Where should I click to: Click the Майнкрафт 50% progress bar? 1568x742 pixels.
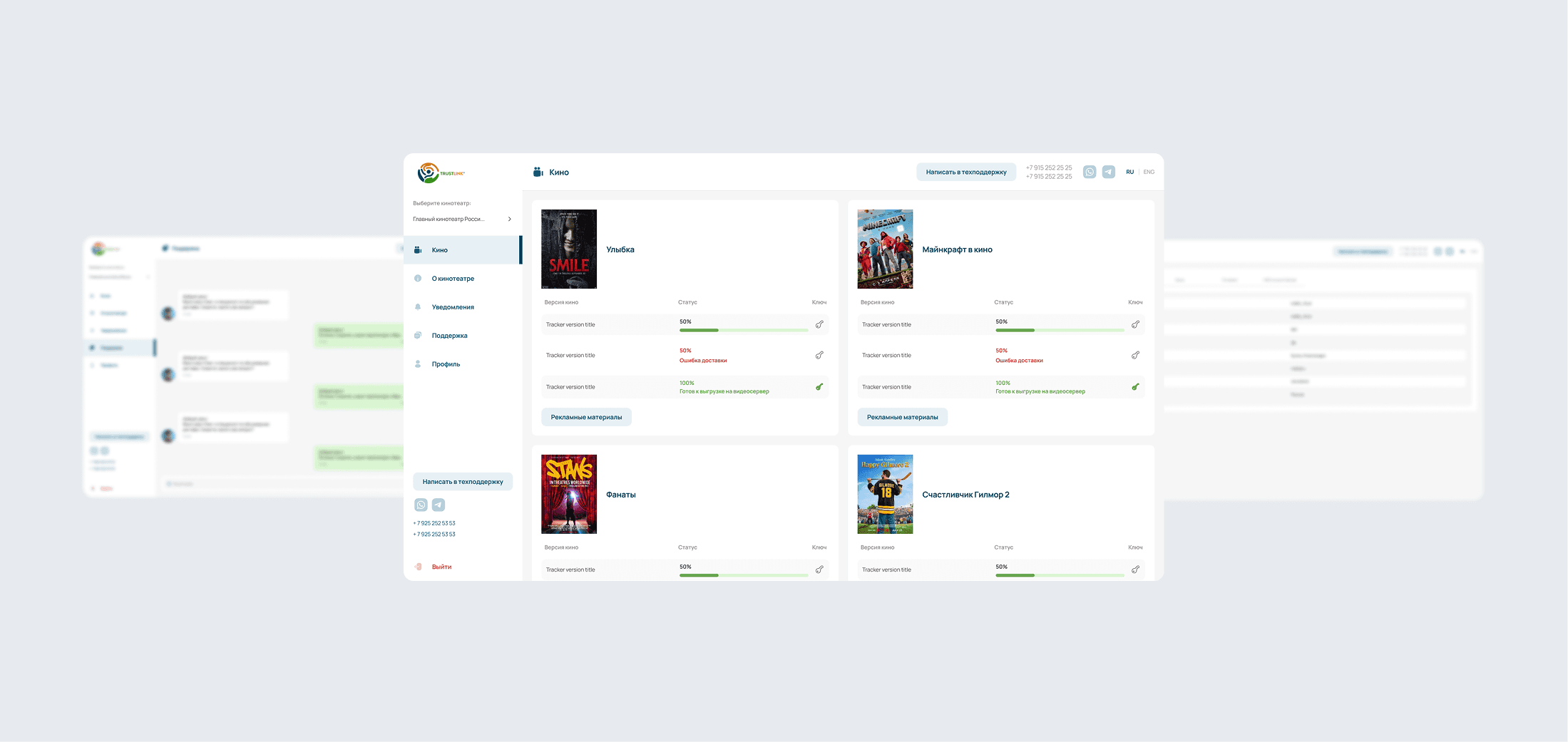click(x=1060, y=330)
